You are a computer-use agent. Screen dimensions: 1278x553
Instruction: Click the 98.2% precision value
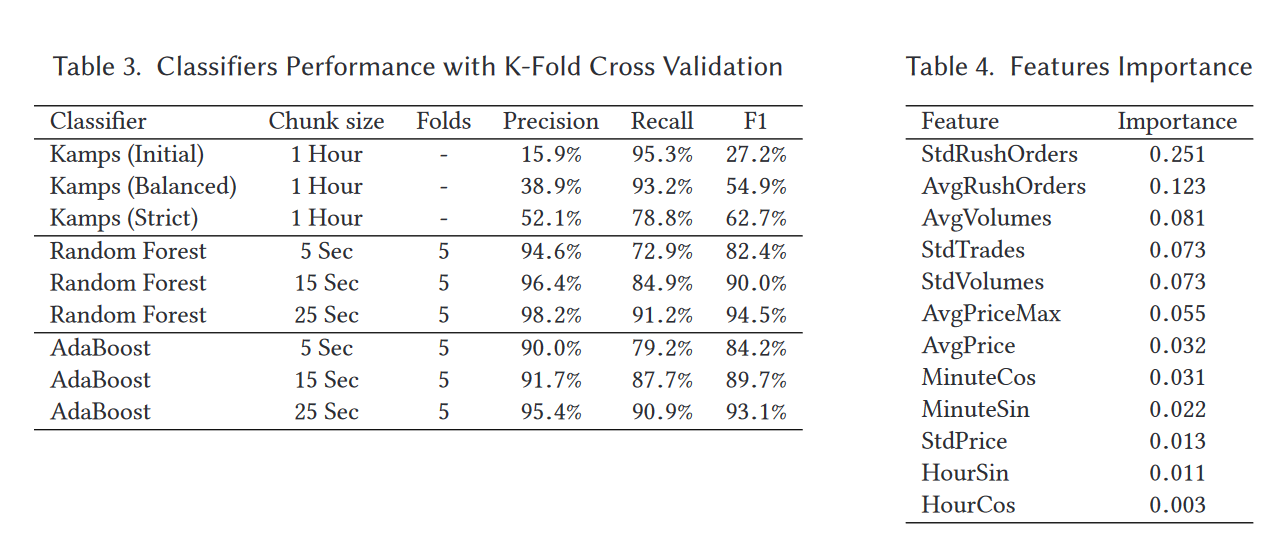[x=551, y=315]
